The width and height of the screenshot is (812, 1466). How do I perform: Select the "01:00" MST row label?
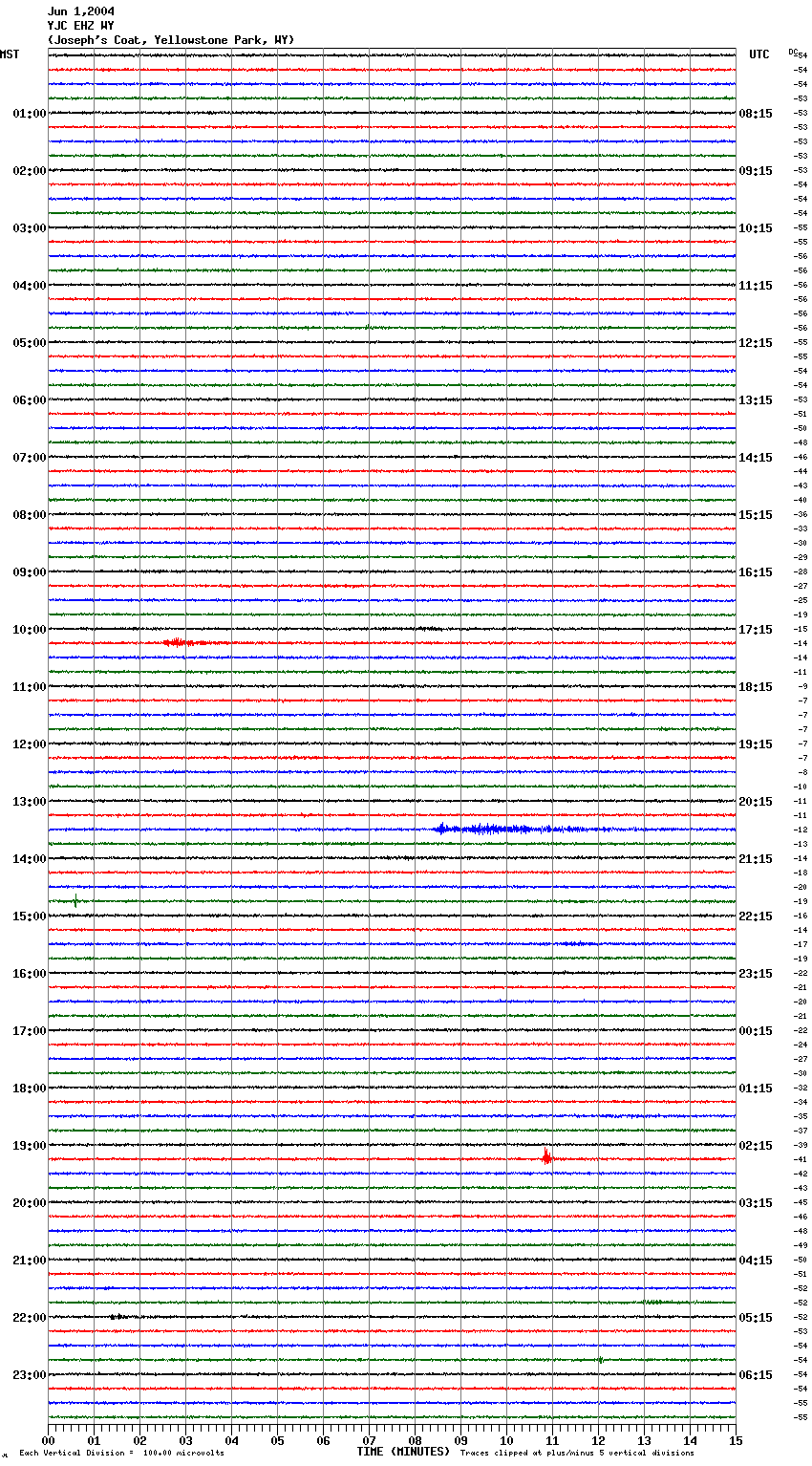(x=30, y=114)
